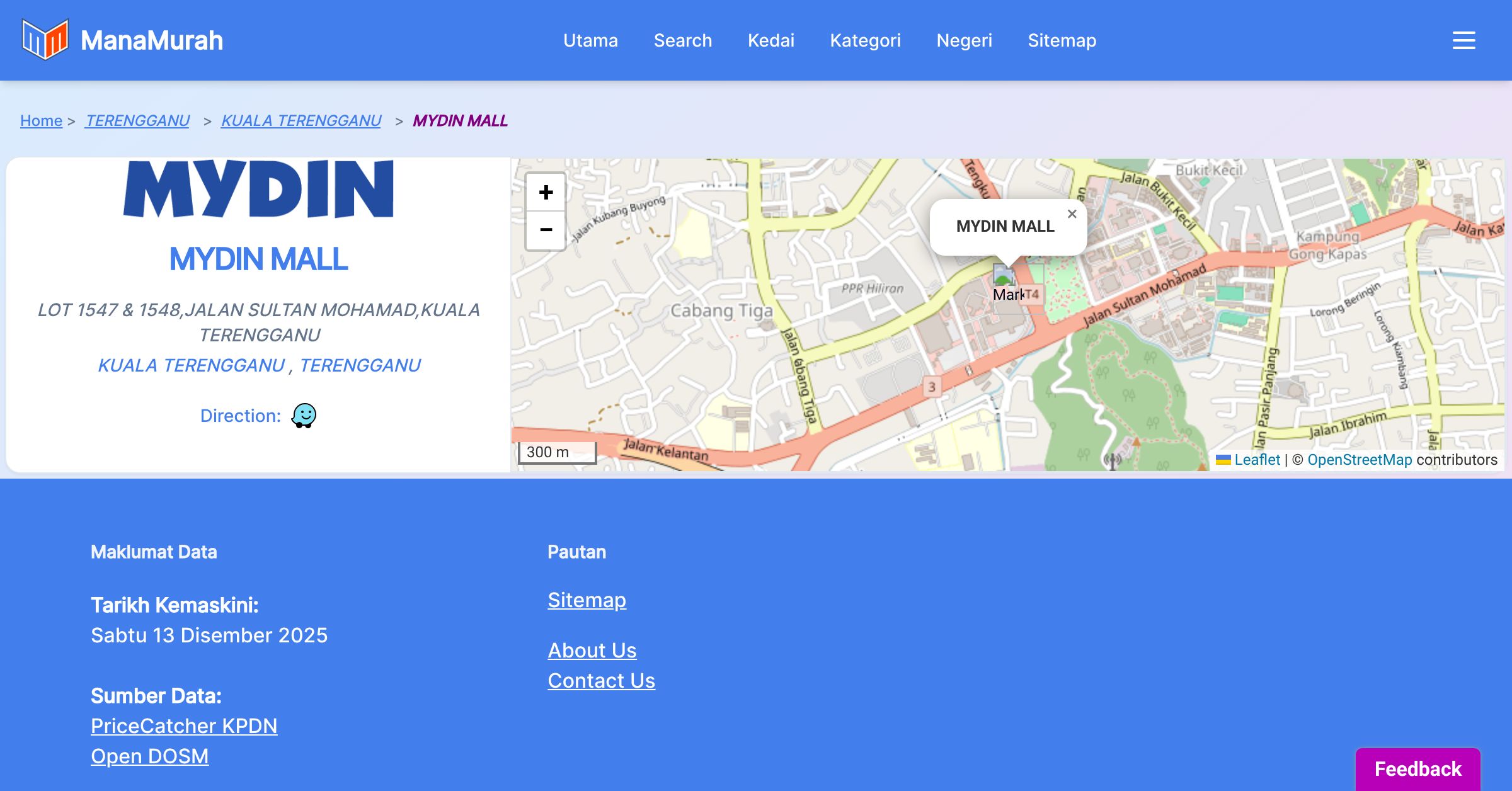Go to Utama in navigation
The height and width of the screenshot is (791, 1512).
tap(590, 40)
